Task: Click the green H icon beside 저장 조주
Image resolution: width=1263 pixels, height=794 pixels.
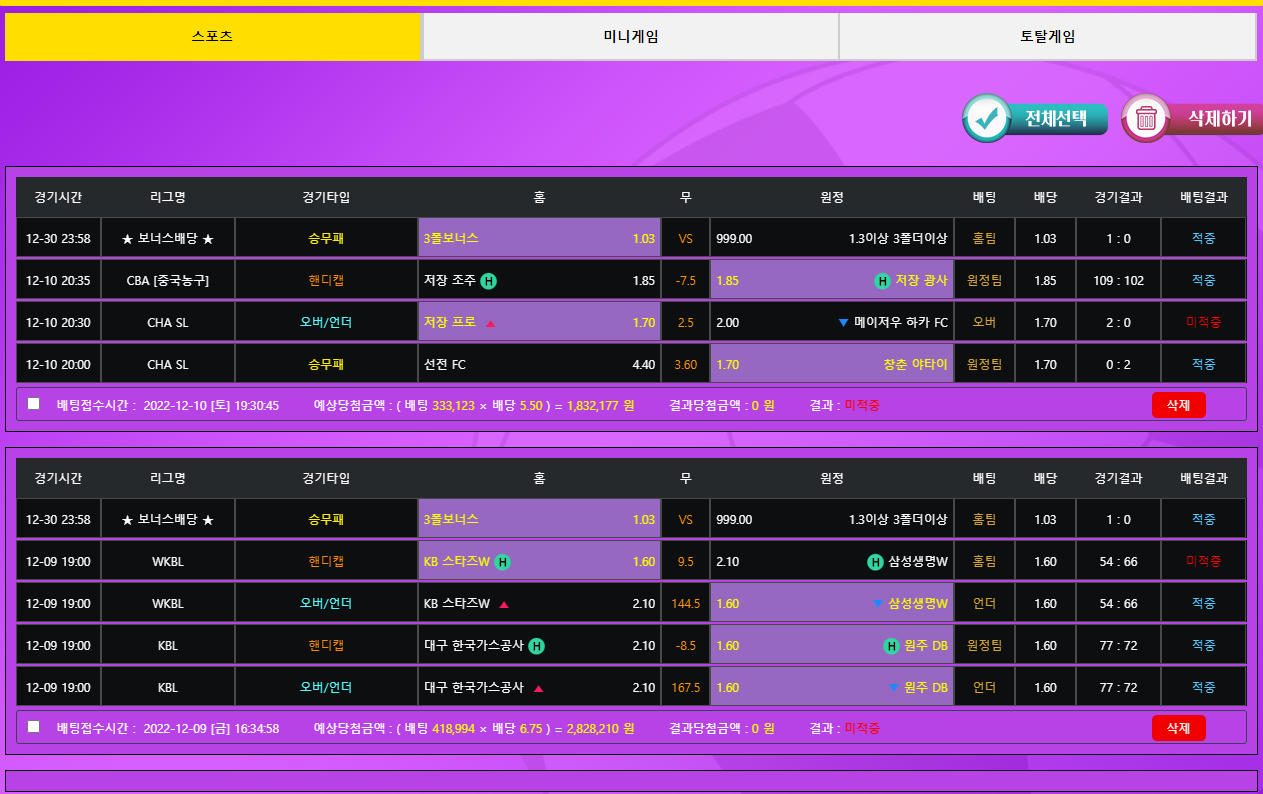Action: click(x=488, y=281)
